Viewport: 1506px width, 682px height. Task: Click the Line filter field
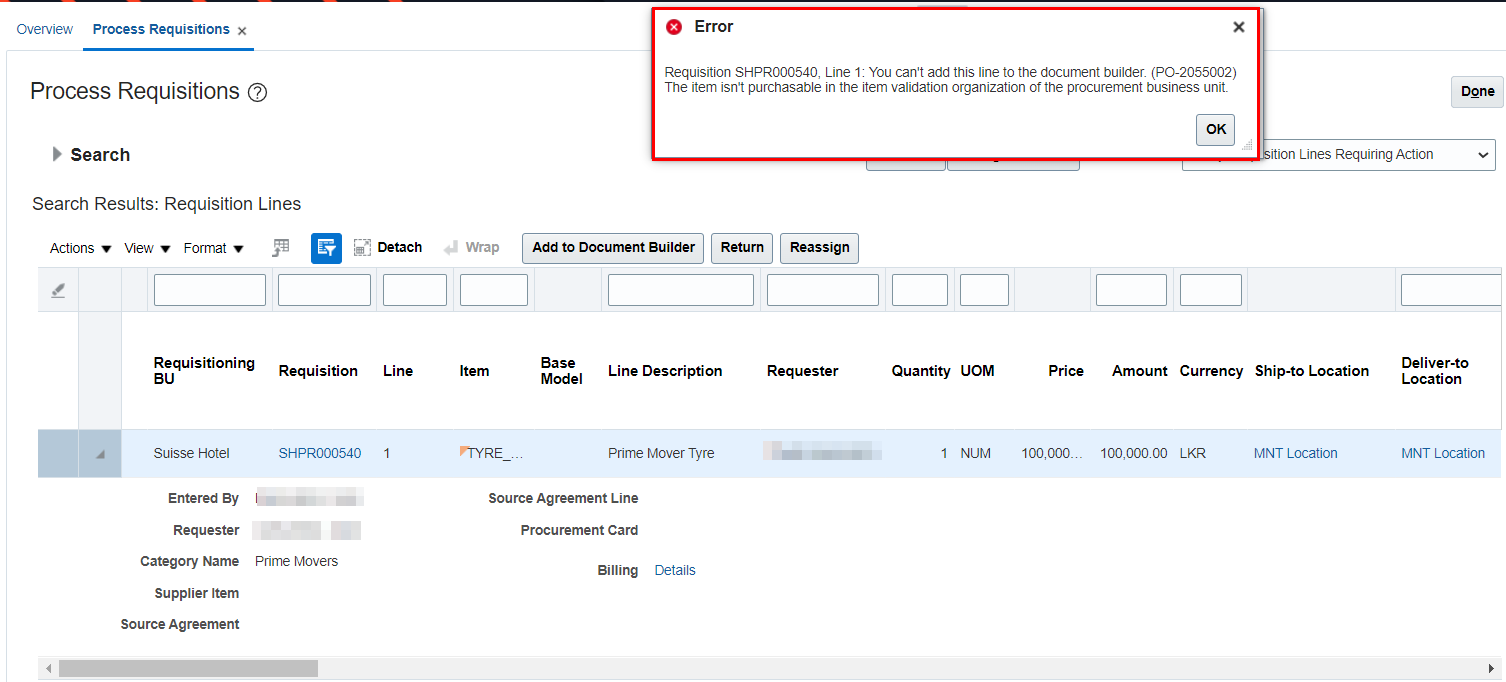pos(415,290)
